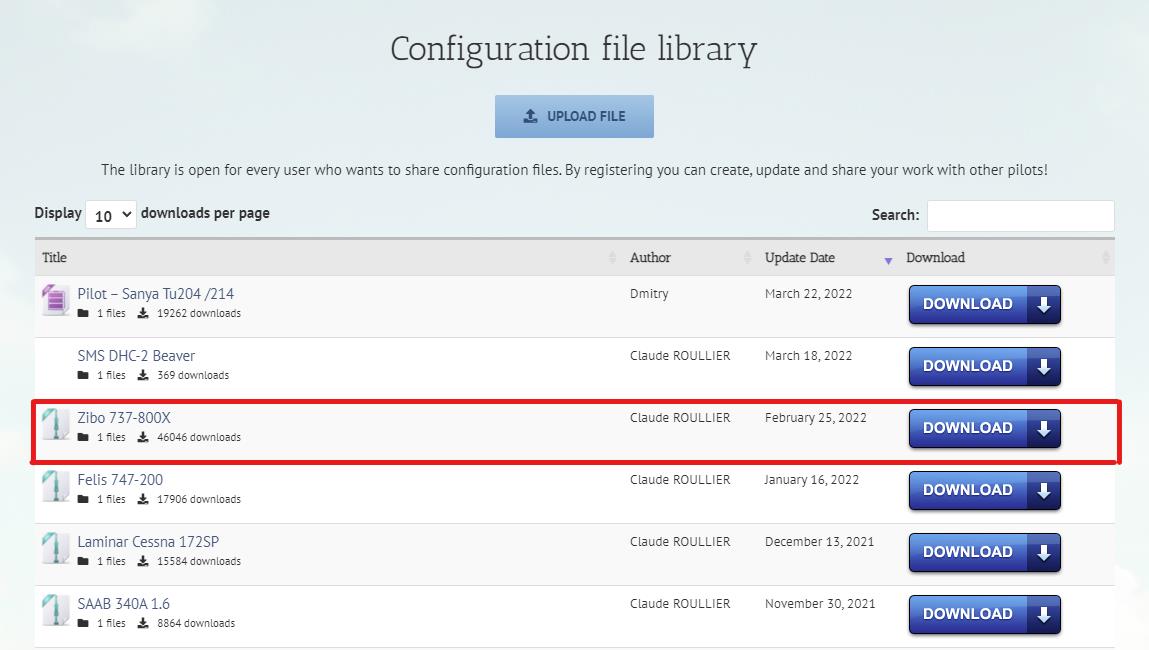Open the Felis 747-200 link
Viewport: 1149px width, 650px height.
click(120, 480)
